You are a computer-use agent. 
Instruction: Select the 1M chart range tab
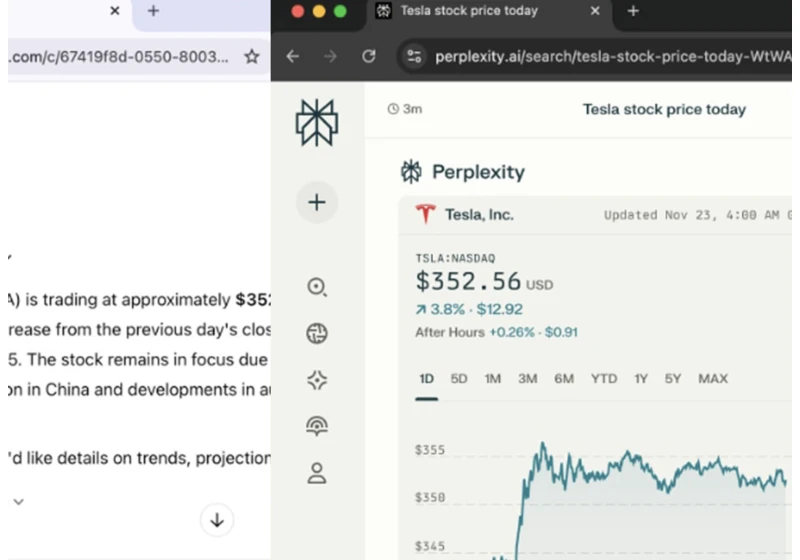(x=492, y=378)
